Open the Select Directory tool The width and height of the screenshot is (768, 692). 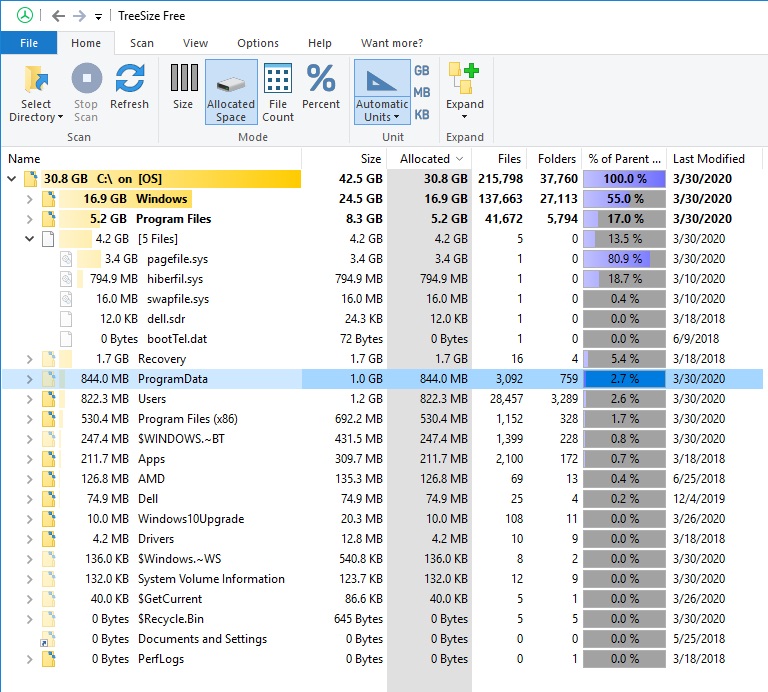click(x=36, y=93)
